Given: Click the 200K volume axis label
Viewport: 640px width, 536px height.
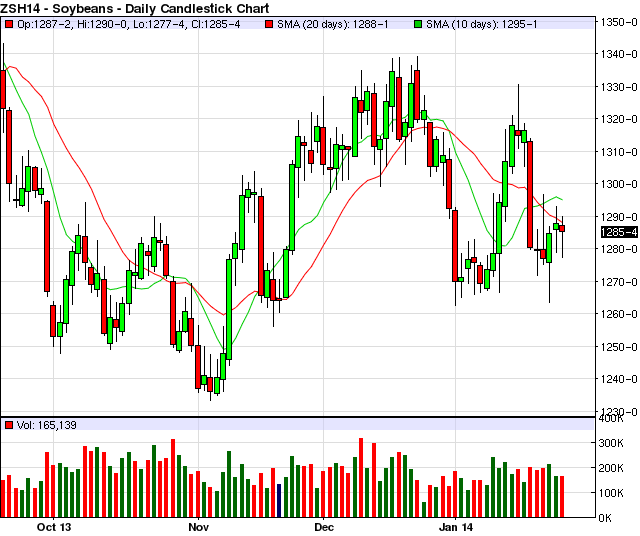Looking at the screenshot, I should [611, 468].
